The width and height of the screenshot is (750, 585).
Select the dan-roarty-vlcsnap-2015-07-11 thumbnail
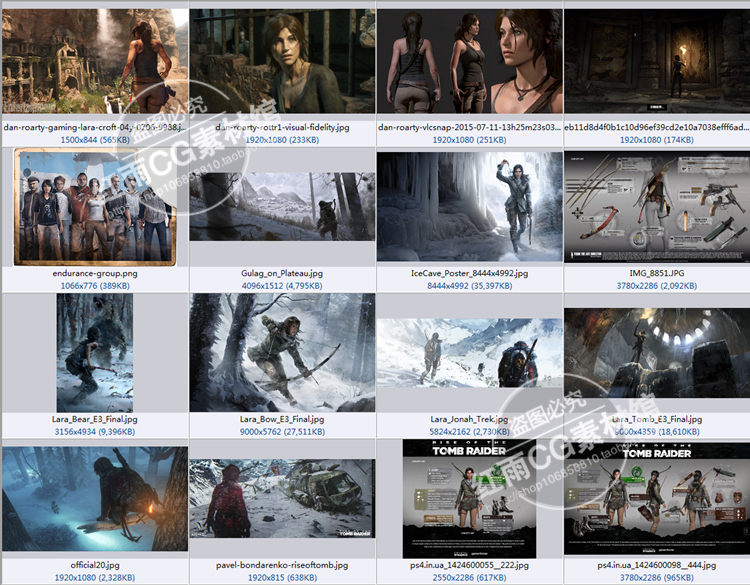click(469, 61)
